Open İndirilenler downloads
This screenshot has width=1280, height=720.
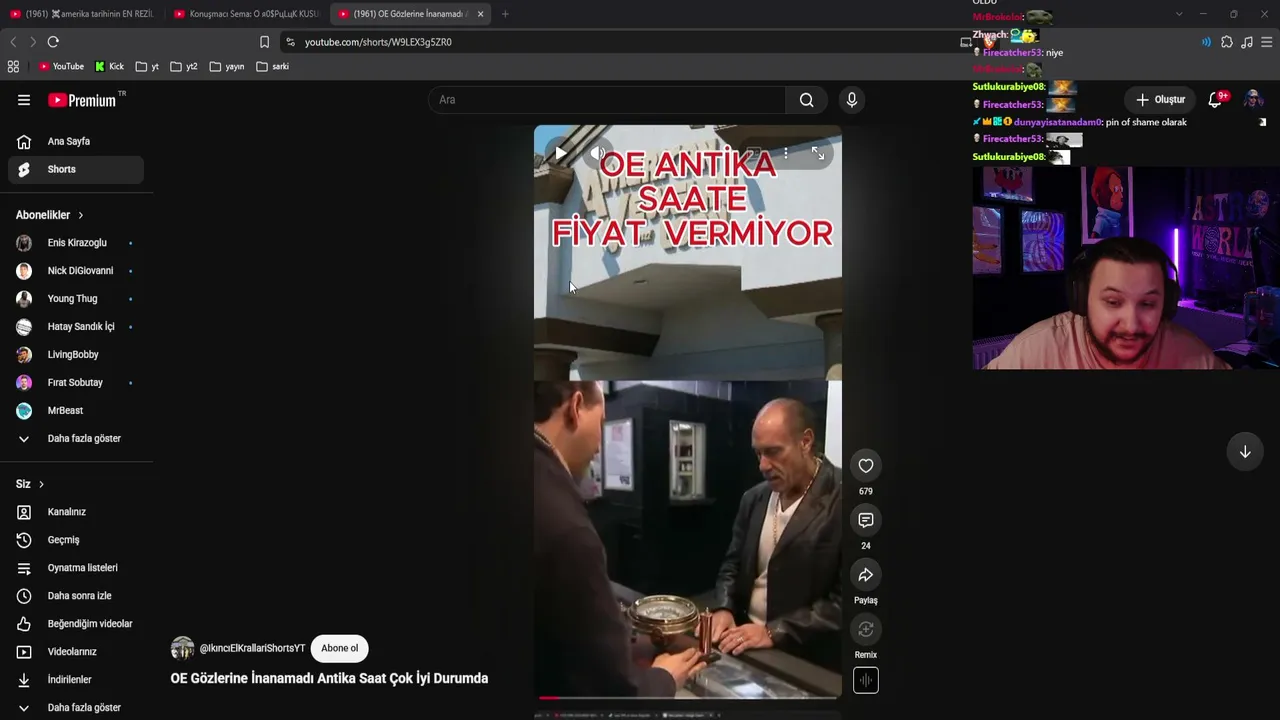click(76, 680)
